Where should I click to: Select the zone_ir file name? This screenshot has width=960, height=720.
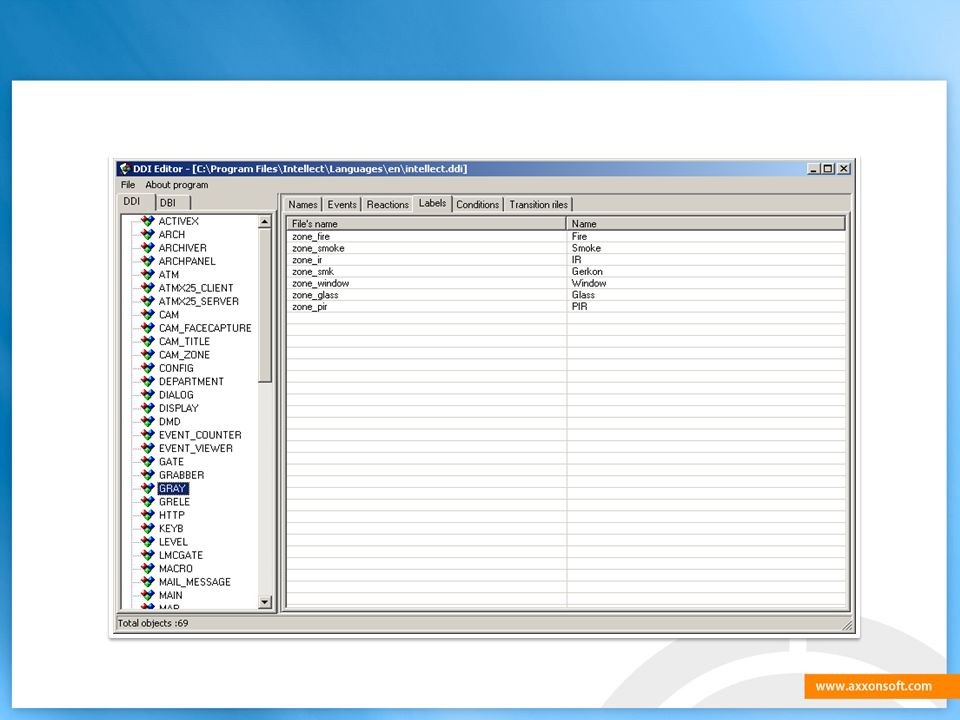(x=307, y=260)
